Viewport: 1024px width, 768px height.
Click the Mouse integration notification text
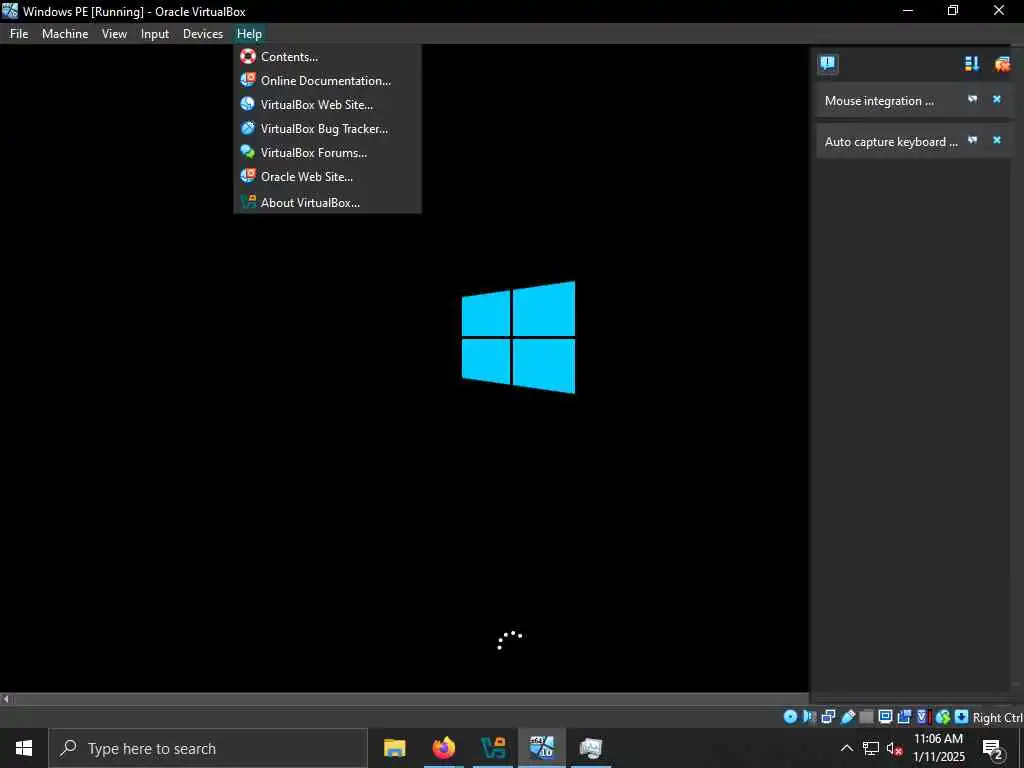click(x=879, y=101)
